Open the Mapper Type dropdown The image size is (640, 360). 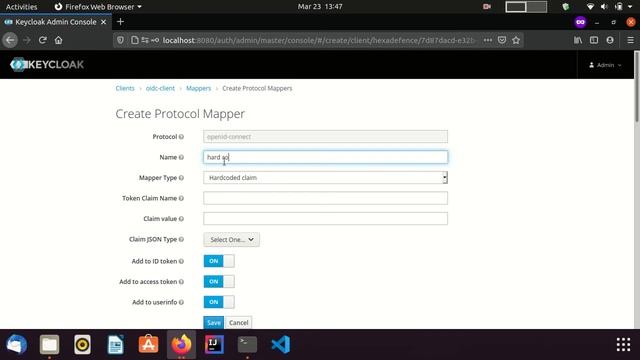pyautogui.click(x=325, y=178)
